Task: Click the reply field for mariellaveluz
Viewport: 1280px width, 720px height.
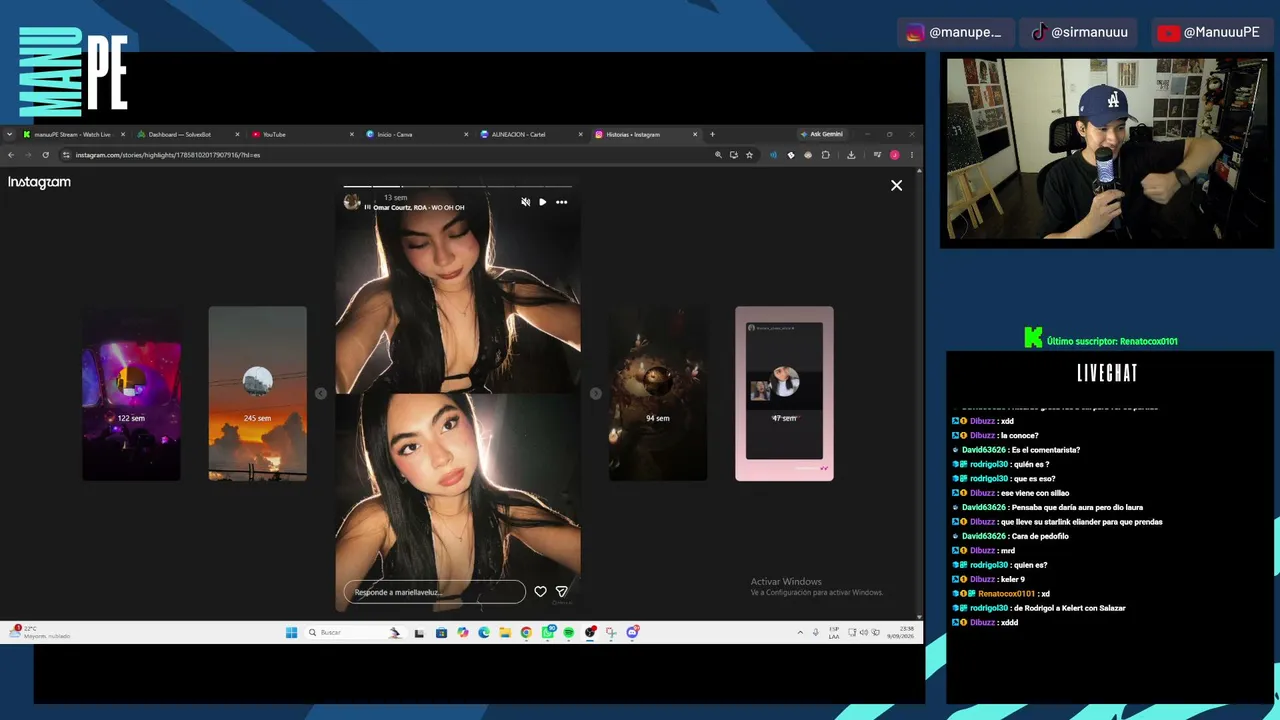Action: [434, 592]
